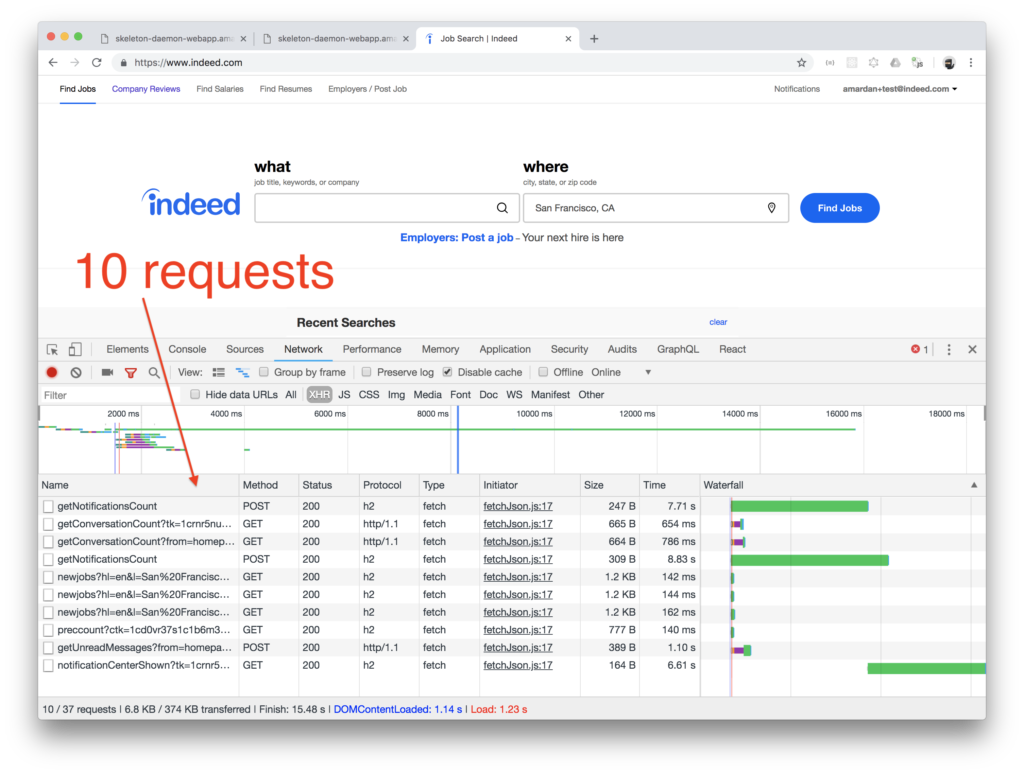Click the browser forward arrow
Image resolution: width=1024 pixels, height=774 pixels.
[x=75, y=63]
